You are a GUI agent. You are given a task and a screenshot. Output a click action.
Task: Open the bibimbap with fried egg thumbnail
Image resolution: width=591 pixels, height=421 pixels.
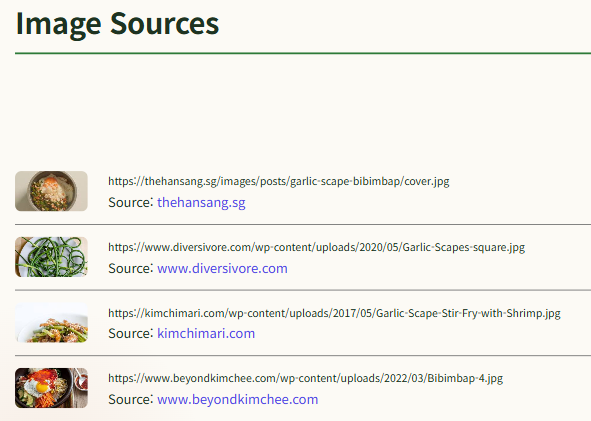tap(51, 388)
